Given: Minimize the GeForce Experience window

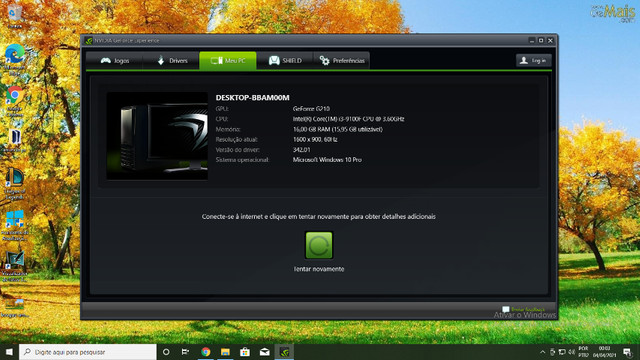Looking at the screenshot, I should click(x=532, y=40).
